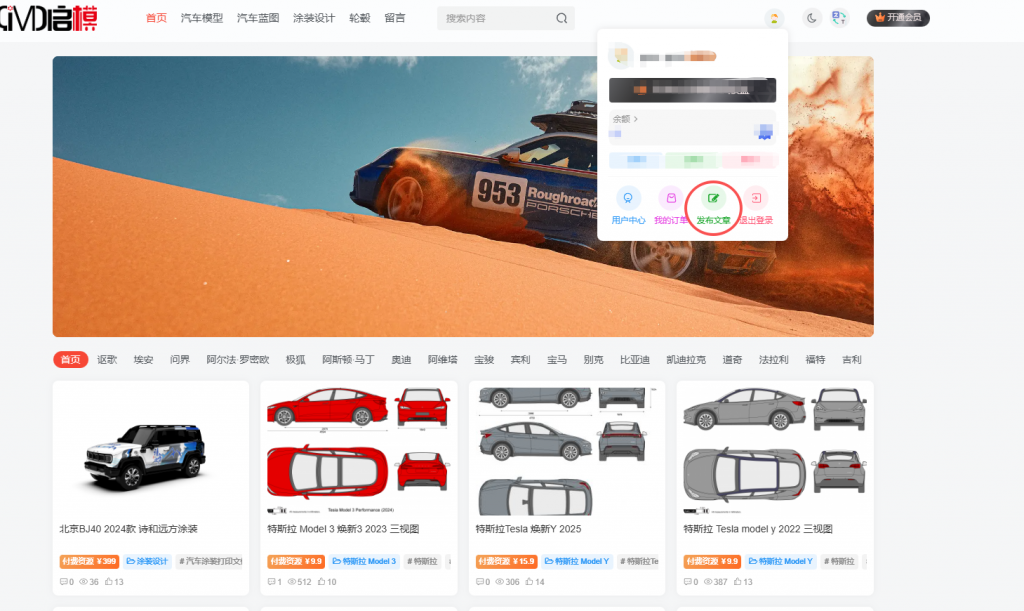The height and width of the screenshot is (611, 1024).
Task: Click the 开通会员 membership button
Action: click(898, 17)
